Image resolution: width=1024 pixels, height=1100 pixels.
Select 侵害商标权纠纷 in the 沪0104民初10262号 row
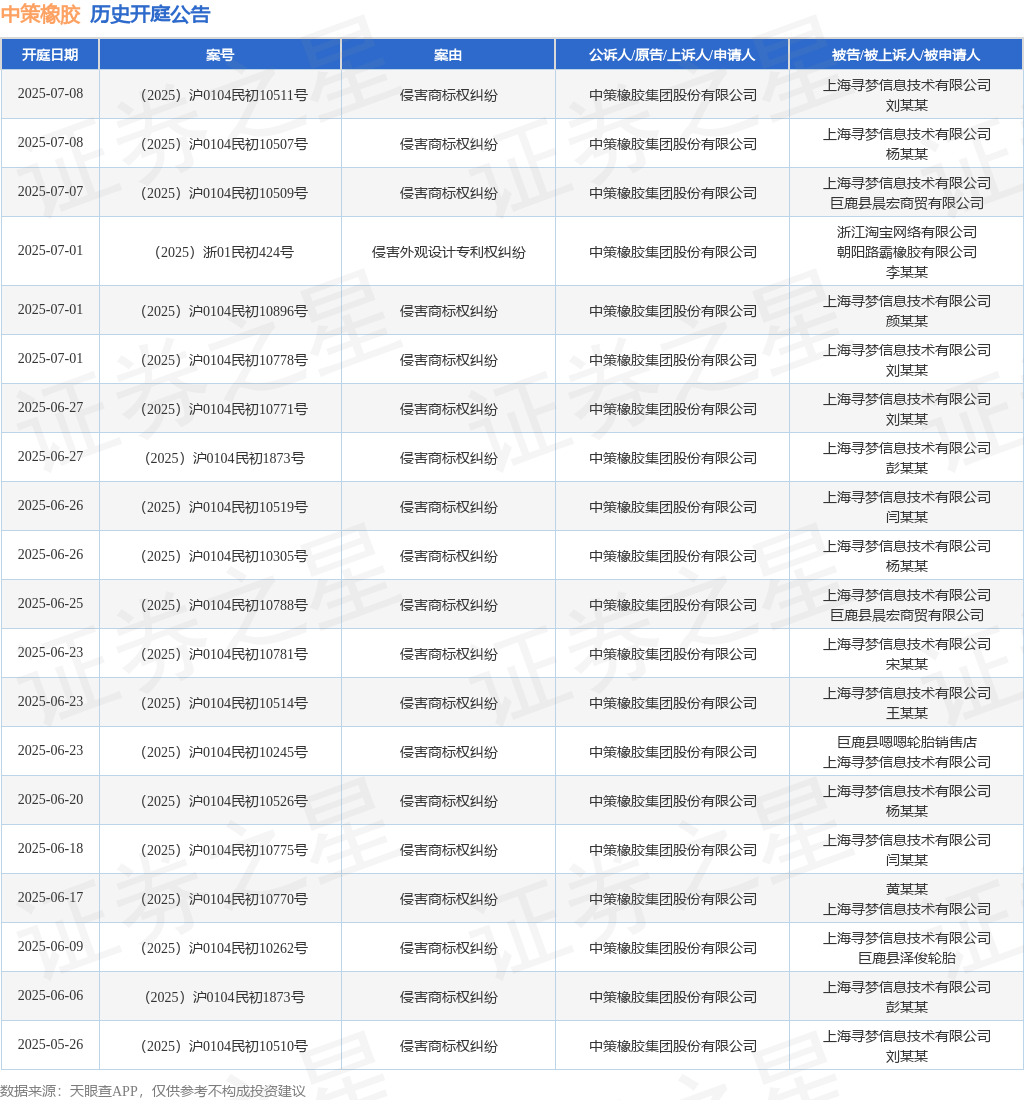(448, 948)
